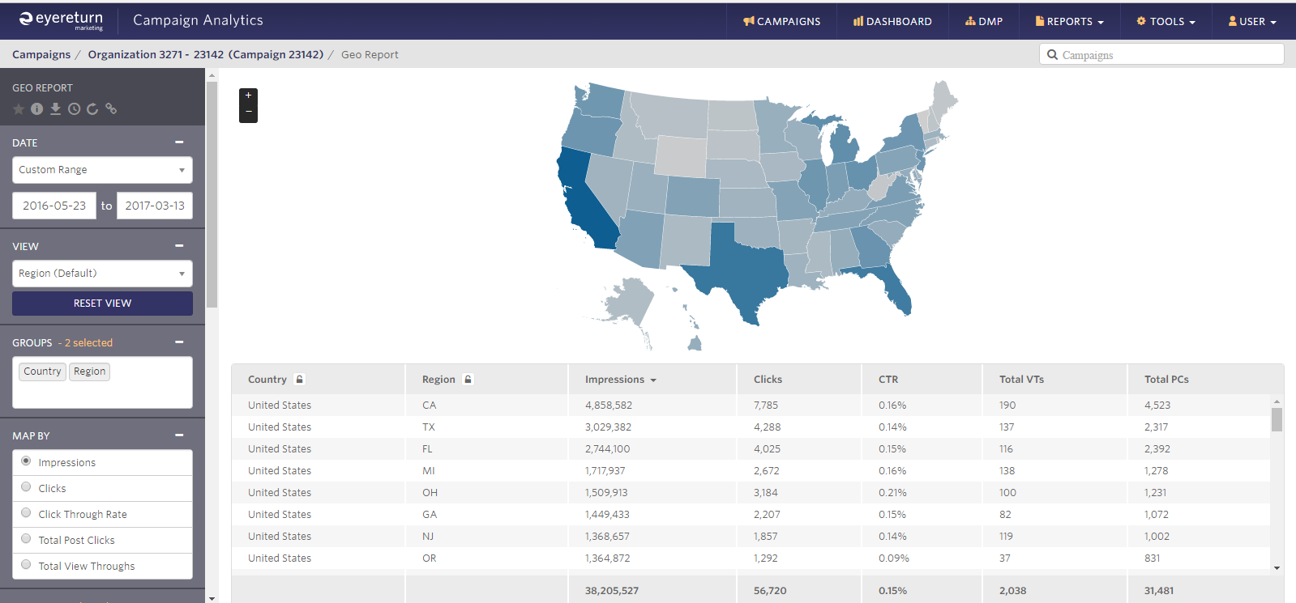Open the Custom Range date dropdown

102,170
